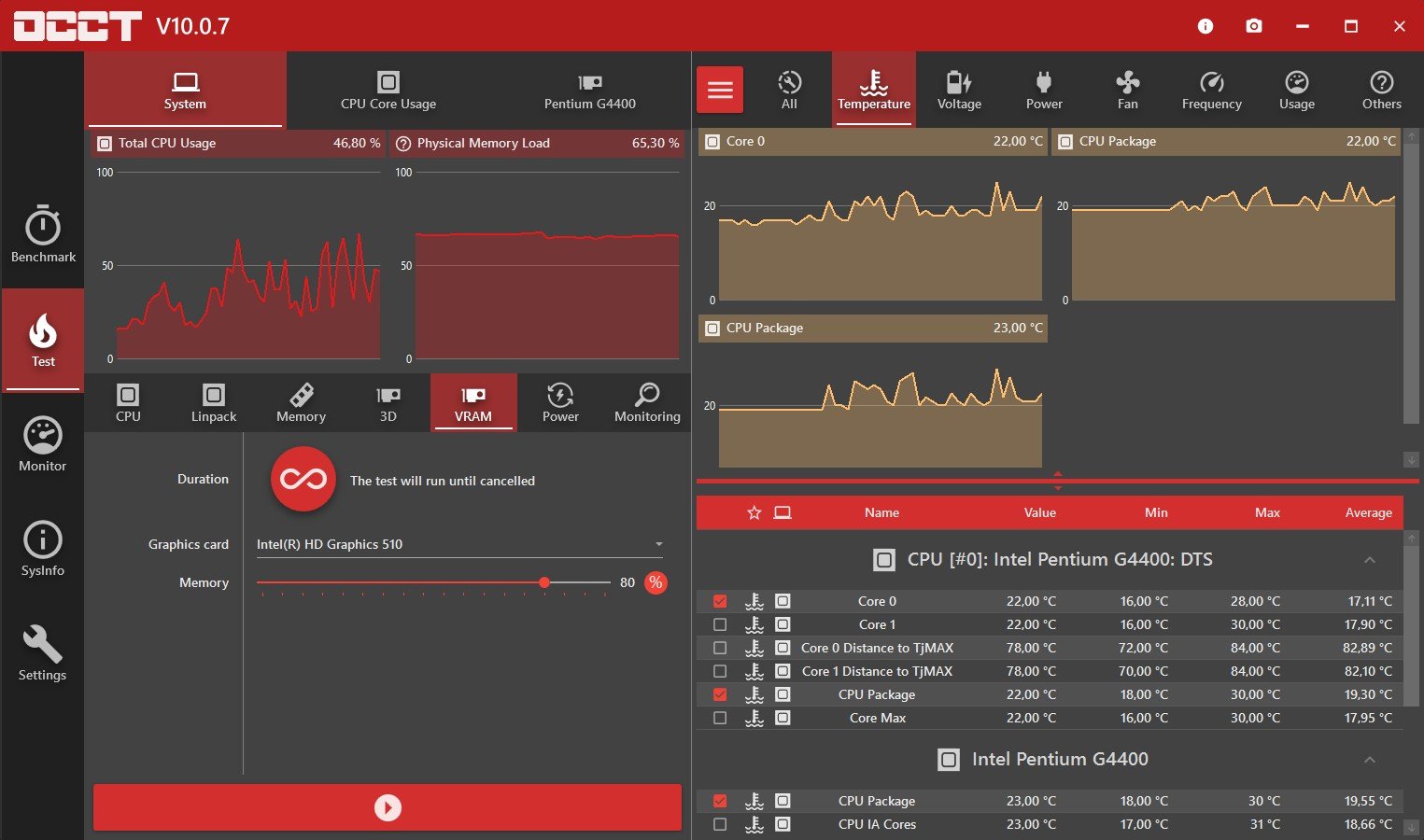Image resolution: width=1424 pixels, height=840 pixels.
Task: Switch to the CPU Core Usage tab
Action: click(x=388, y=90)
